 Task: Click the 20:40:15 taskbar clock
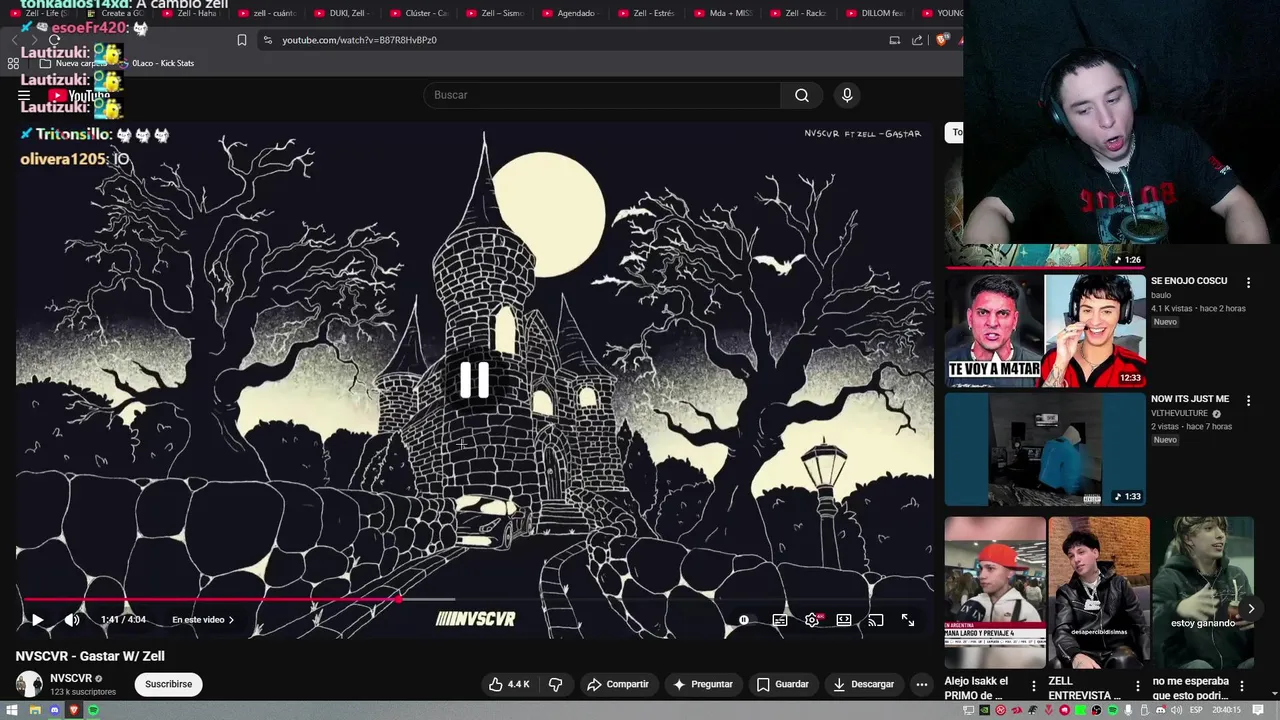click(1227, 710)
